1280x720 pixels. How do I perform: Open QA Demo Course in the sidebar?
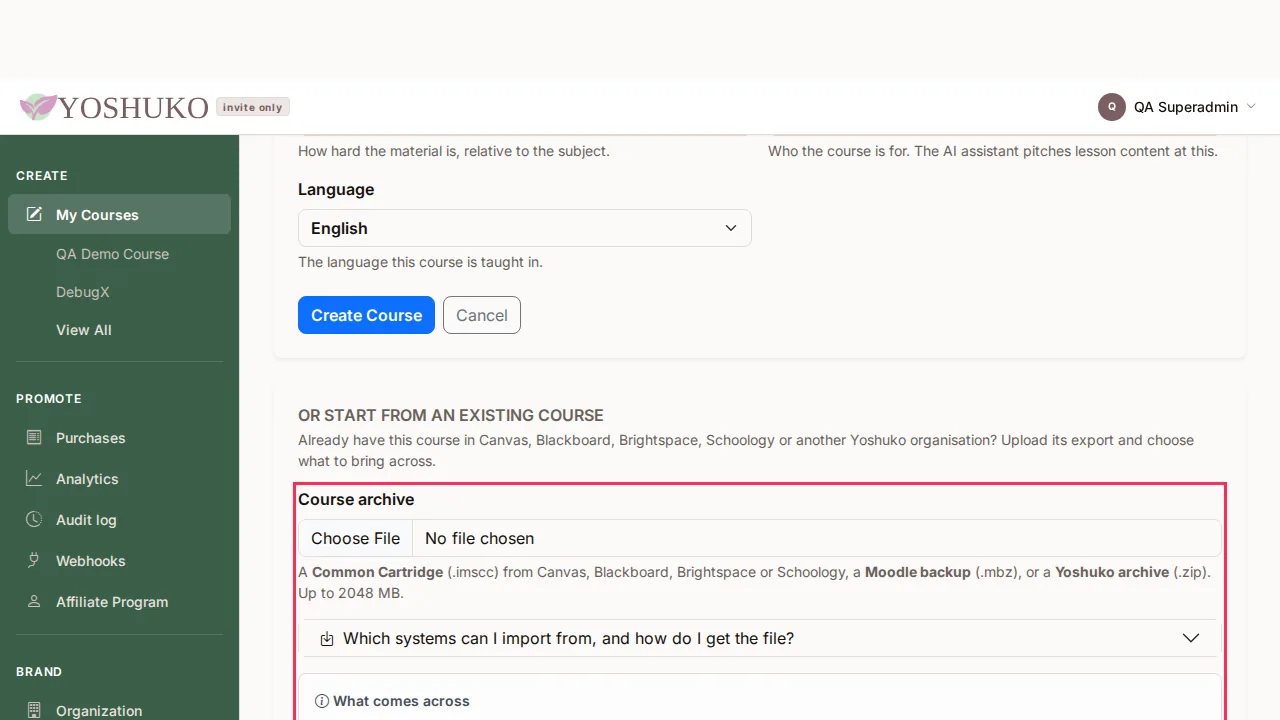(x=112, y=254)
